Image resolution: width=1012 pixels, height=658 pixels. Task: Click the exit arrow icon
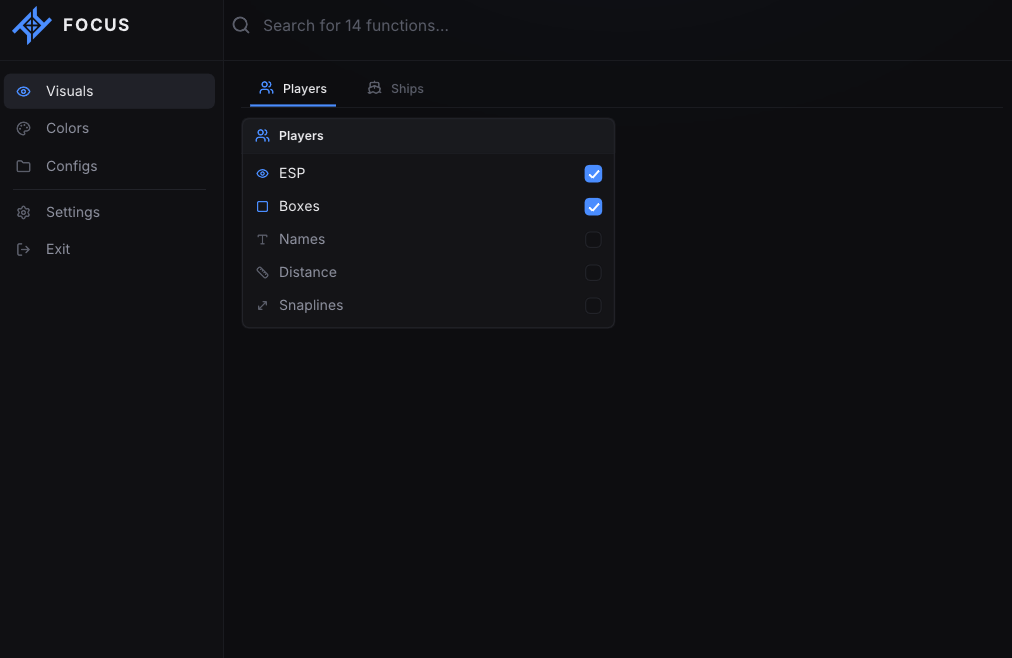point(23,249)
